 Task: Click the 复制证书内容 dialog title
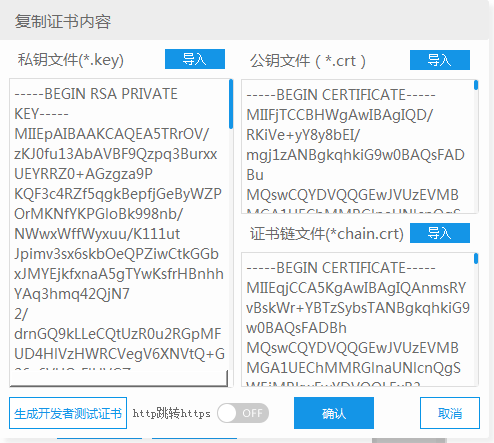click(63, 22)
